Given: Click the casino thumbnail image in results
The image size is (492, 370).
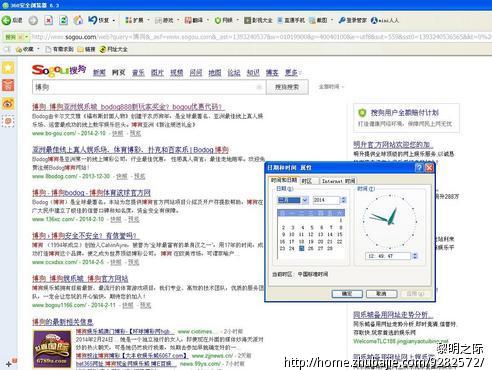Looking at the screenshot, I should tap(52, 349).
